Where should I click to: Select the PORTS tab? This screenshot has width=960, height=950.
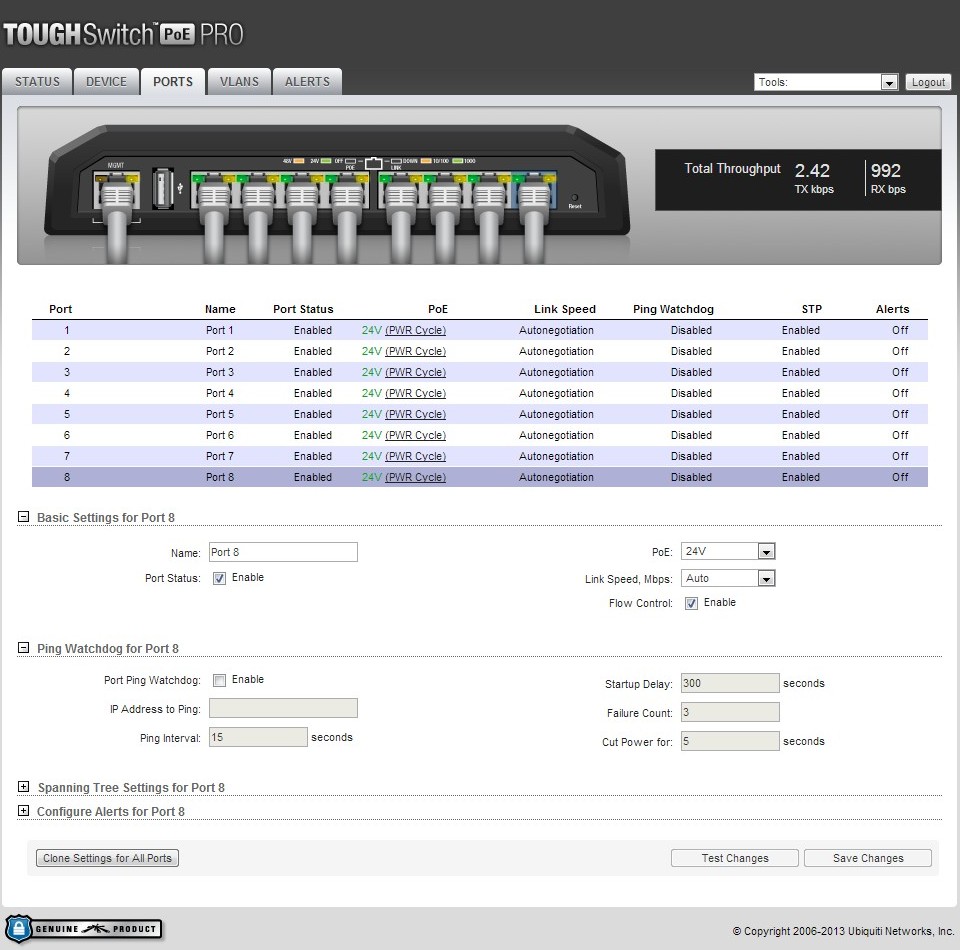click(173, 81)
